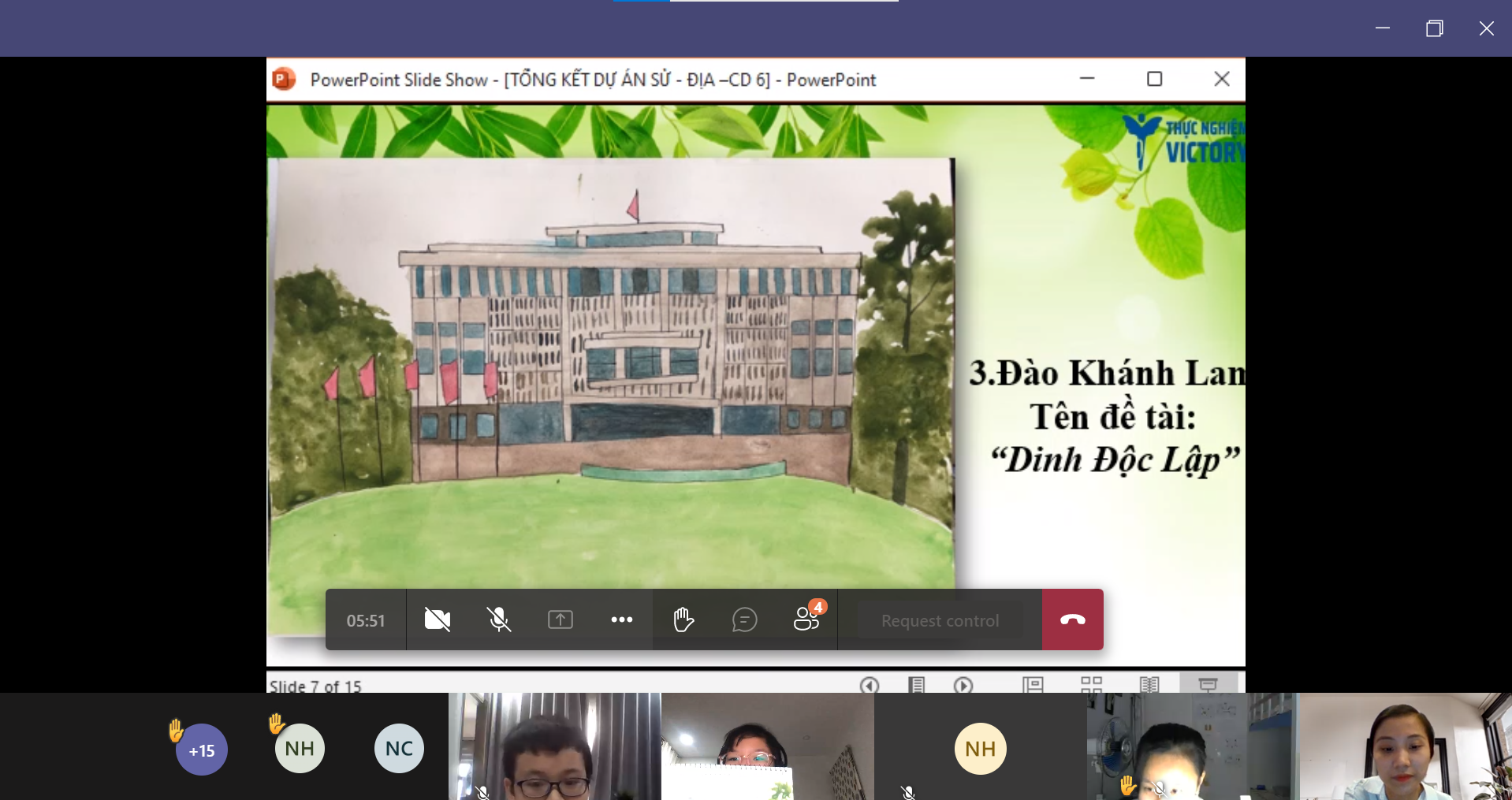Turn on the camera

click(x=437, y=620)
